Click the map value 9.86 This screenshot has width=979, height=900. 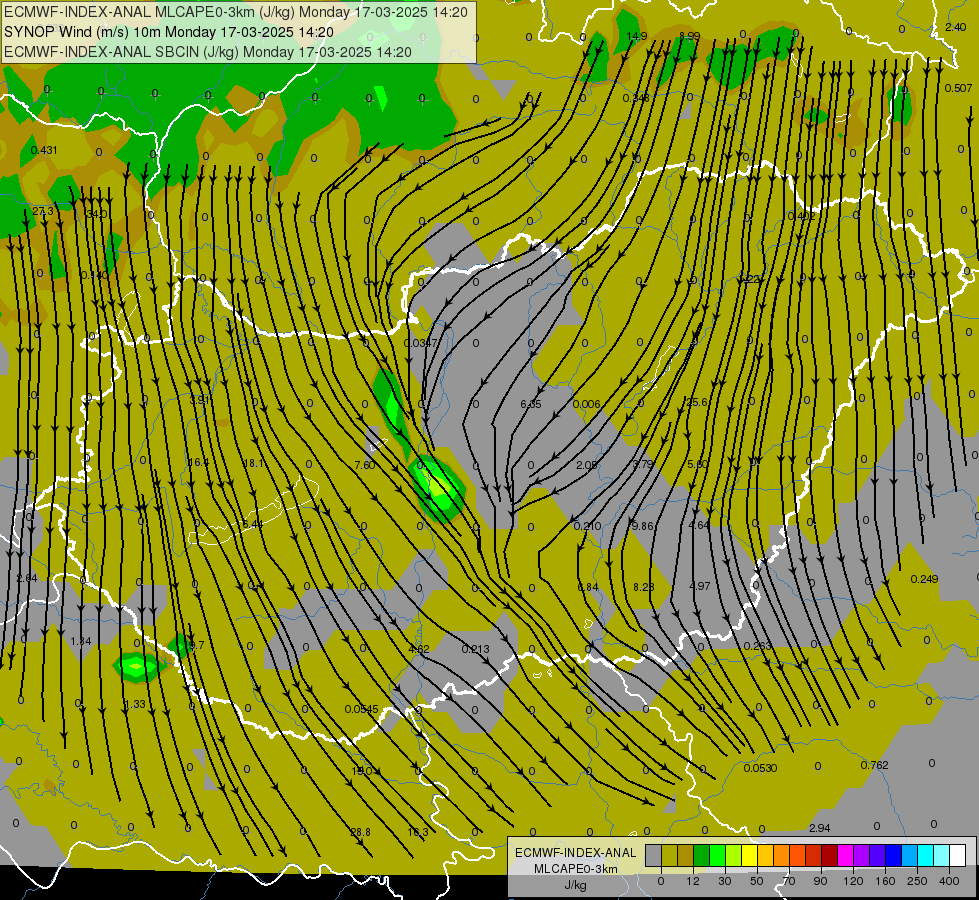click(x=642, y=526)
